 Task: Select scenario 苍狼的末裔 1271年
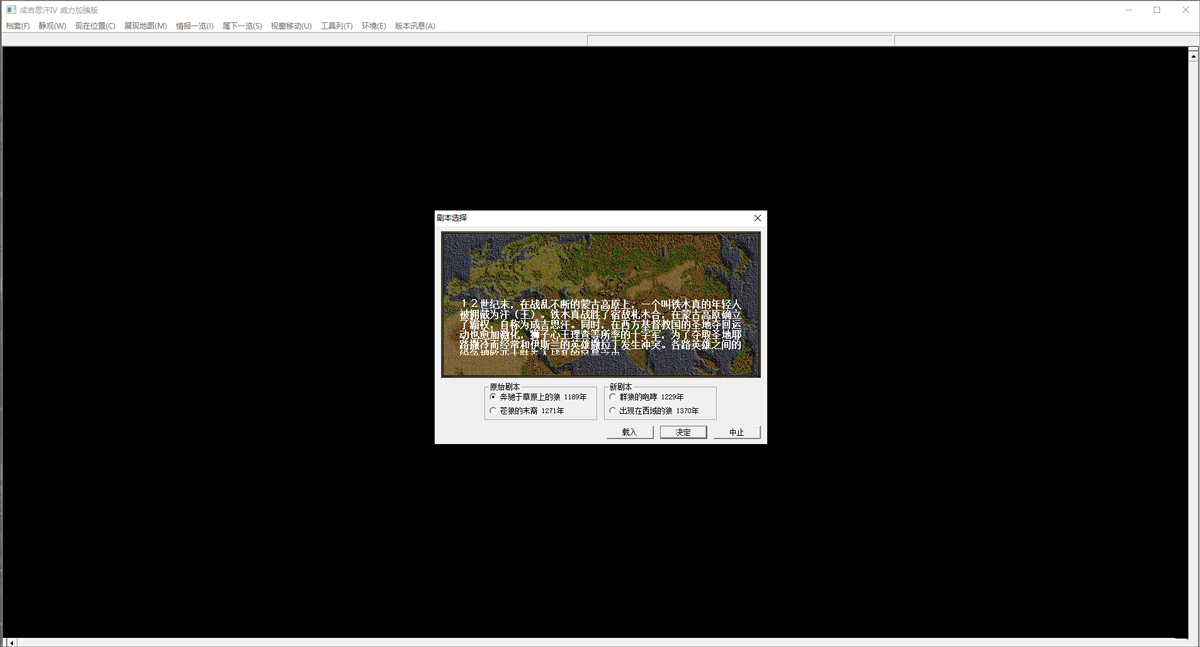coord(527,411)
